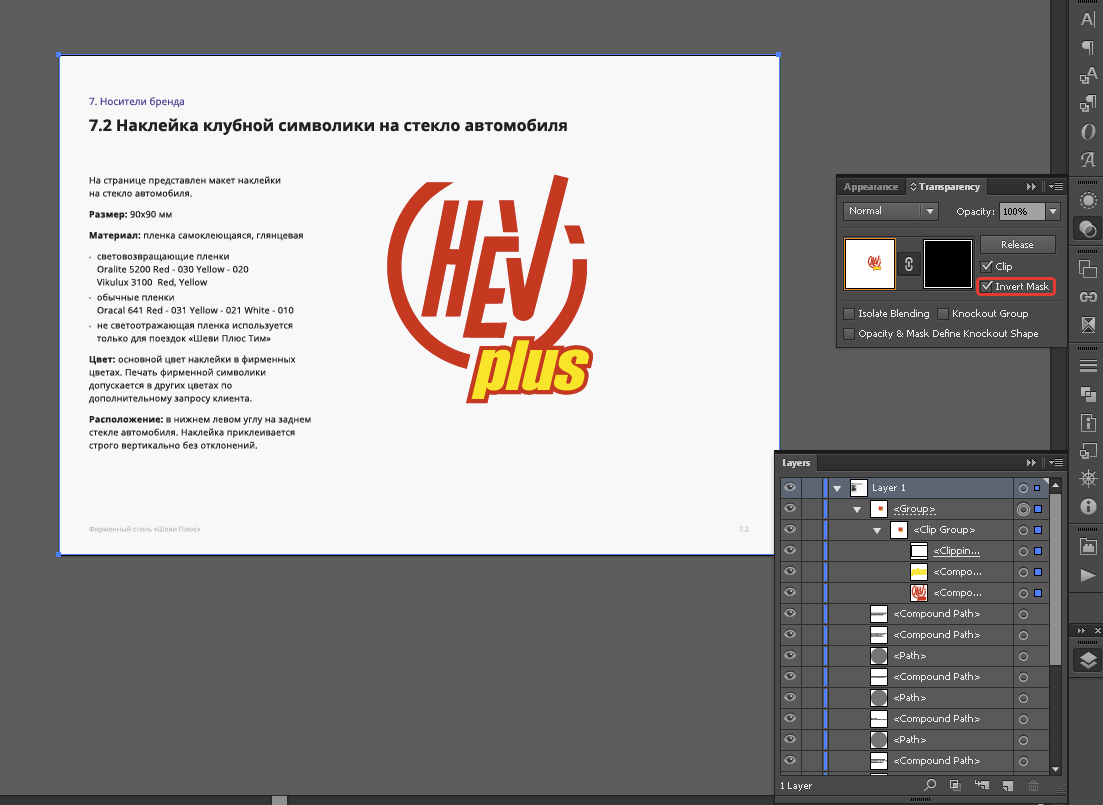Click the Layers panel scrollbar up arrow

[1055, 486]
